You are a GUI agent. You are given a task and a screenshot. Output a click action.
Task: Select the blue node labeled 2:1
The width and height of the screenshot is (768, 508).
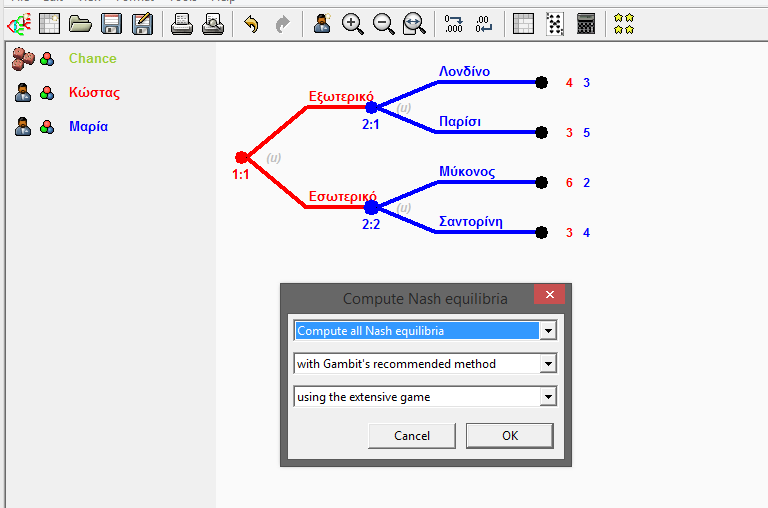click(x=371, y=107)
